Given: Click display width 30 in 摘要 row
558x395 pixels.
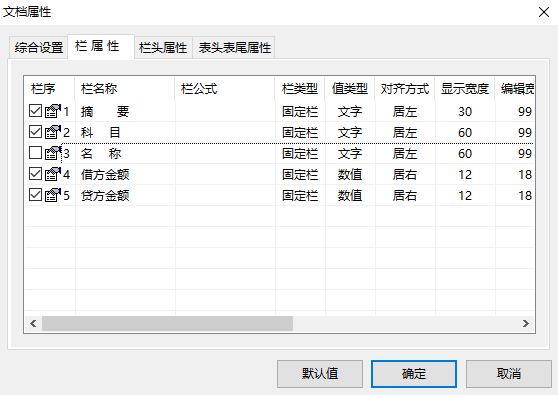Looking at the screenshot, I should [465, 111].
